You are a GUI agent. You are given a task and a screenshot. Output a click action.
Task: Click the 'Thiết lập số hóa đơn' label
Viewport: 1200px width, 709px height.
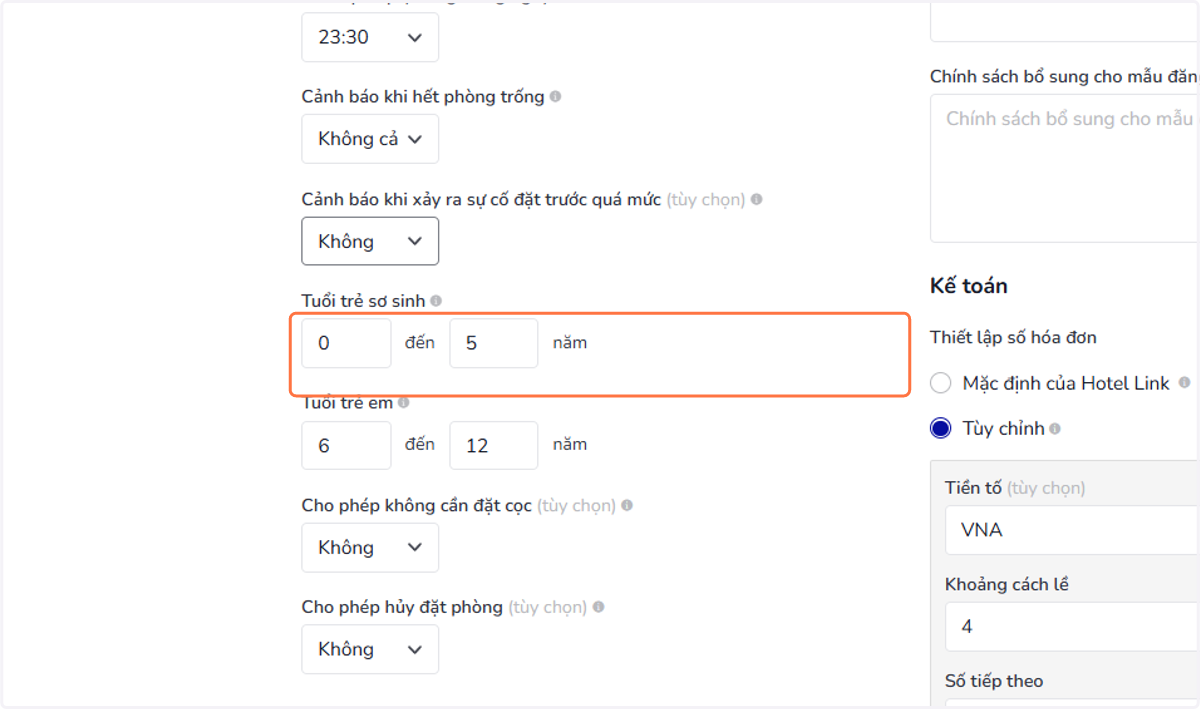[1013, 337]
